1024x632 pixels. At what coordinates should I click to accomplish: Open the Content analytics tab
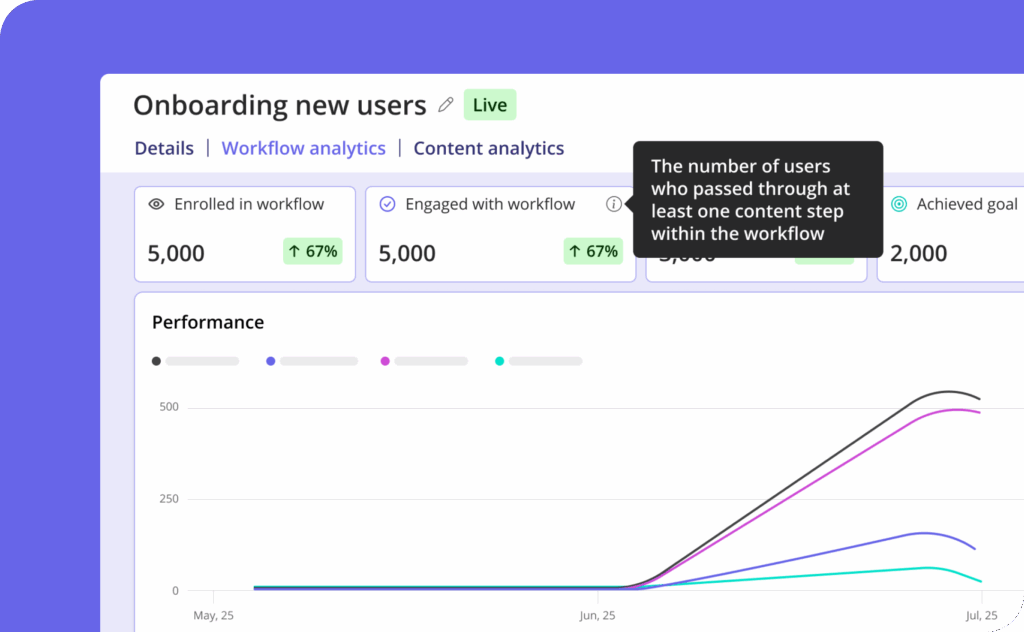tap(488, 148)
